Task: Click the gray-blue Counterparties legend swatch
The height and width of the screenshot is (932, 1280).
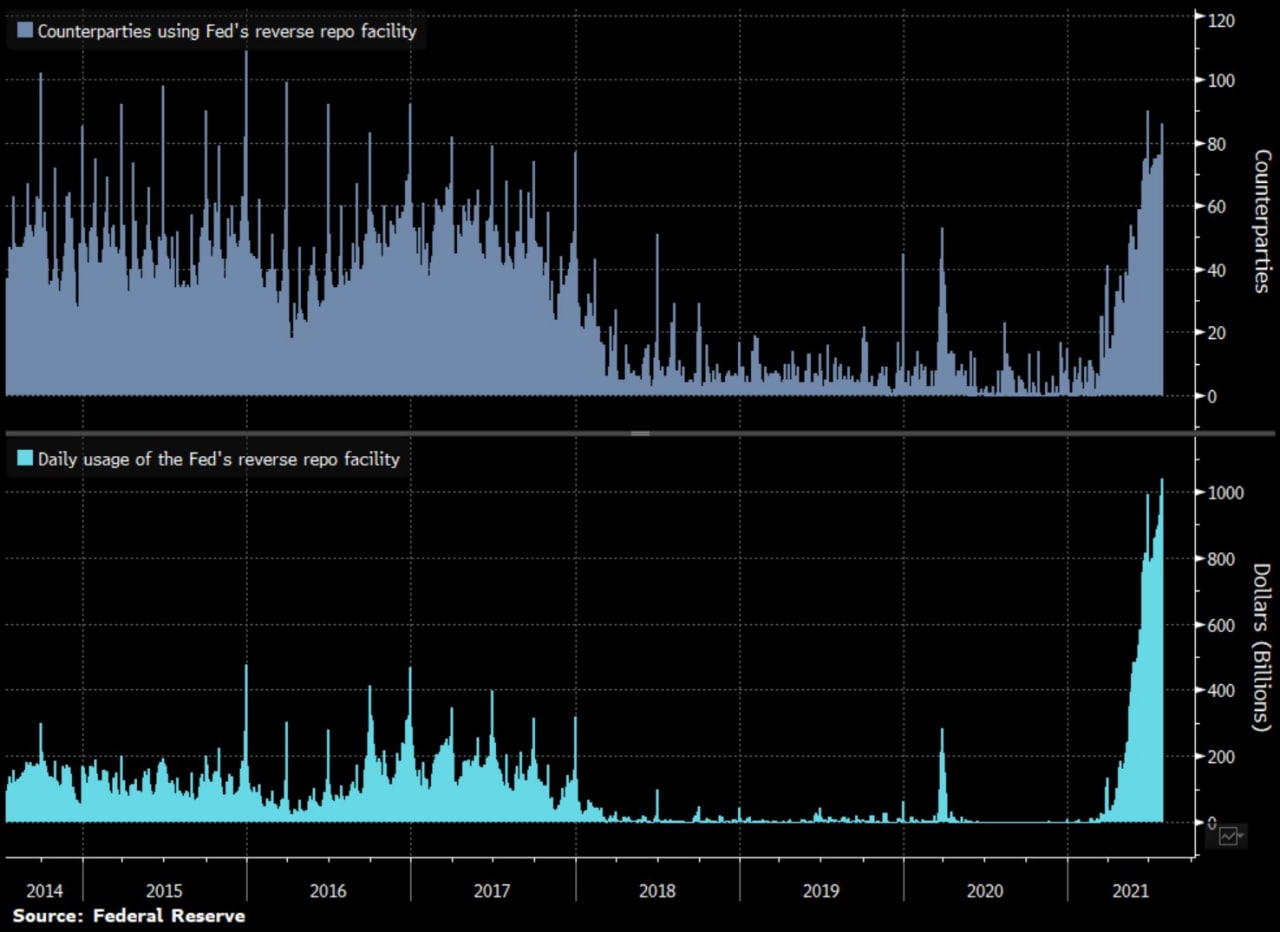Action: [x=24, y=31]
